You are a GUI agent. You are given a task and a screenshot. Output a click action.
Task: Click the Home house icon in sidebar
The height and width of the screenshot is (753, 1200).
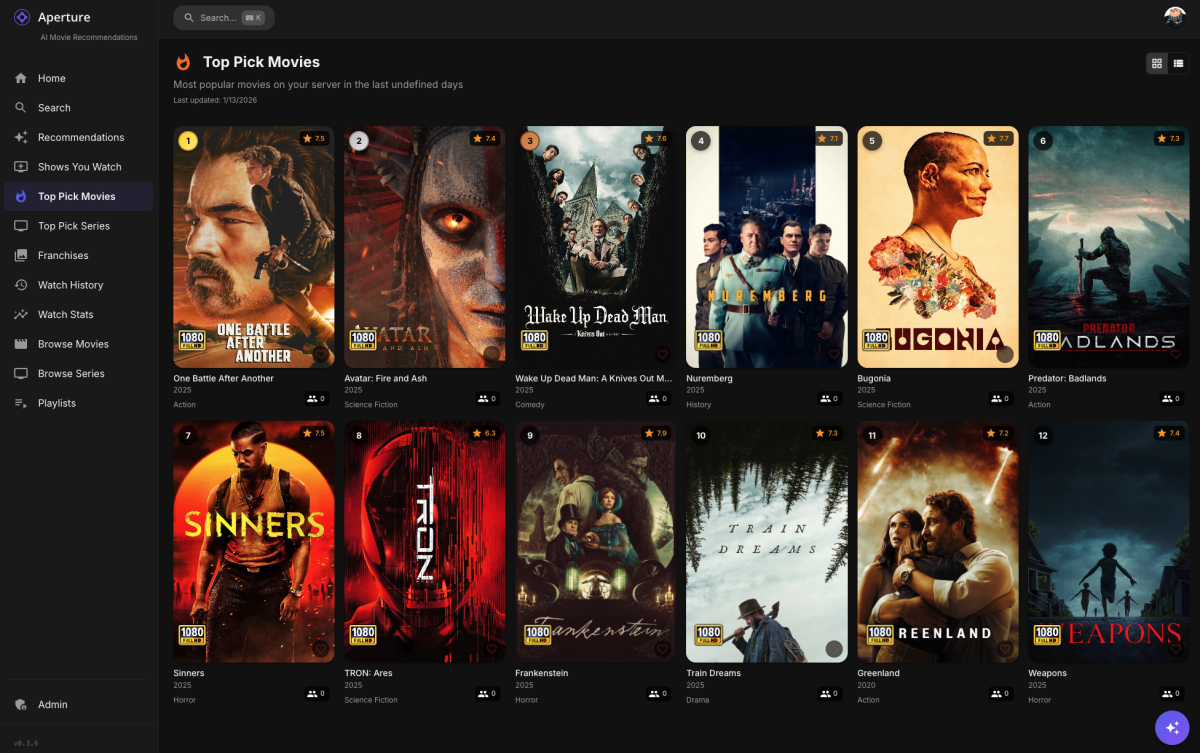click(x=21, y=78)
